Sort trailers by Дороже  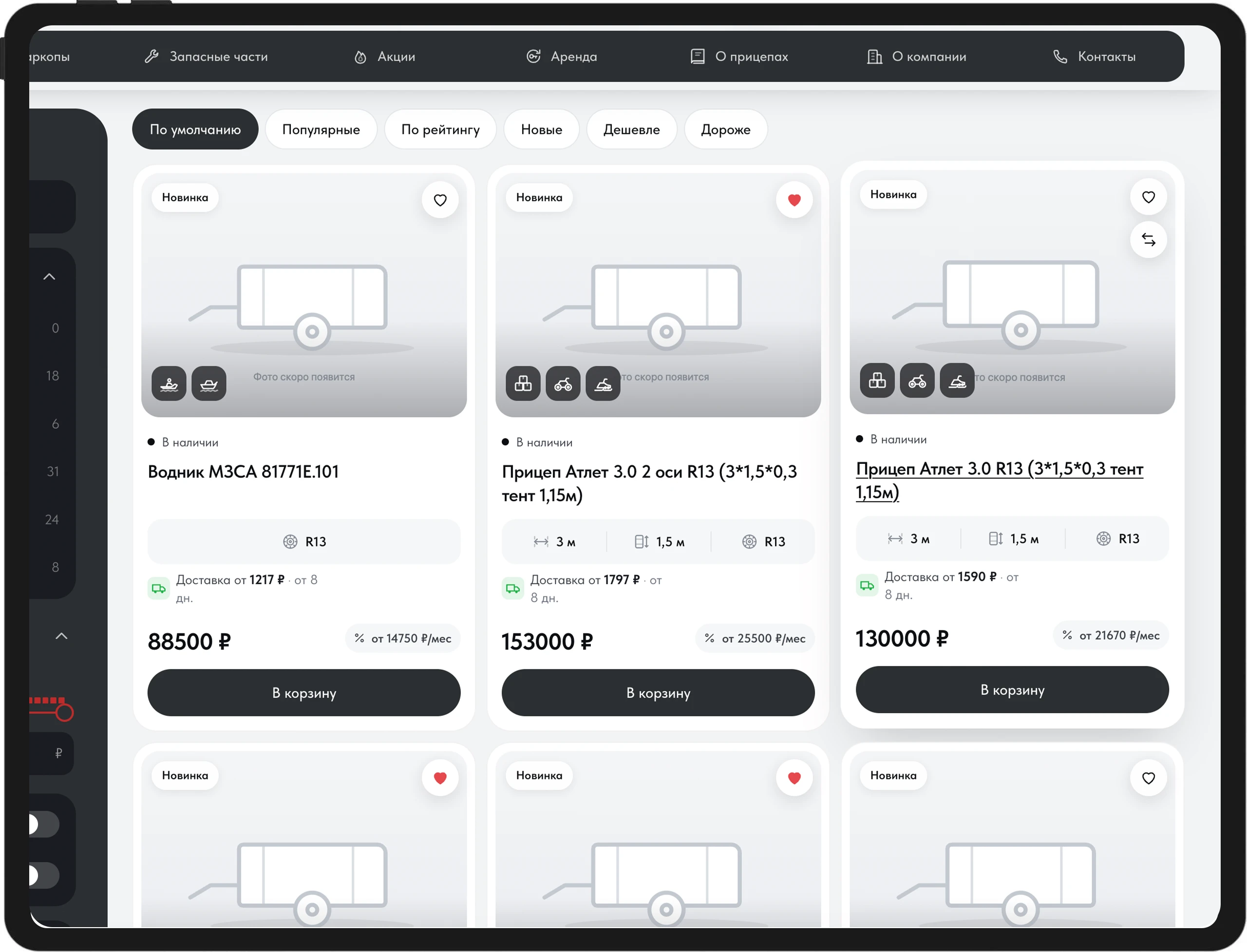(725, 129)
